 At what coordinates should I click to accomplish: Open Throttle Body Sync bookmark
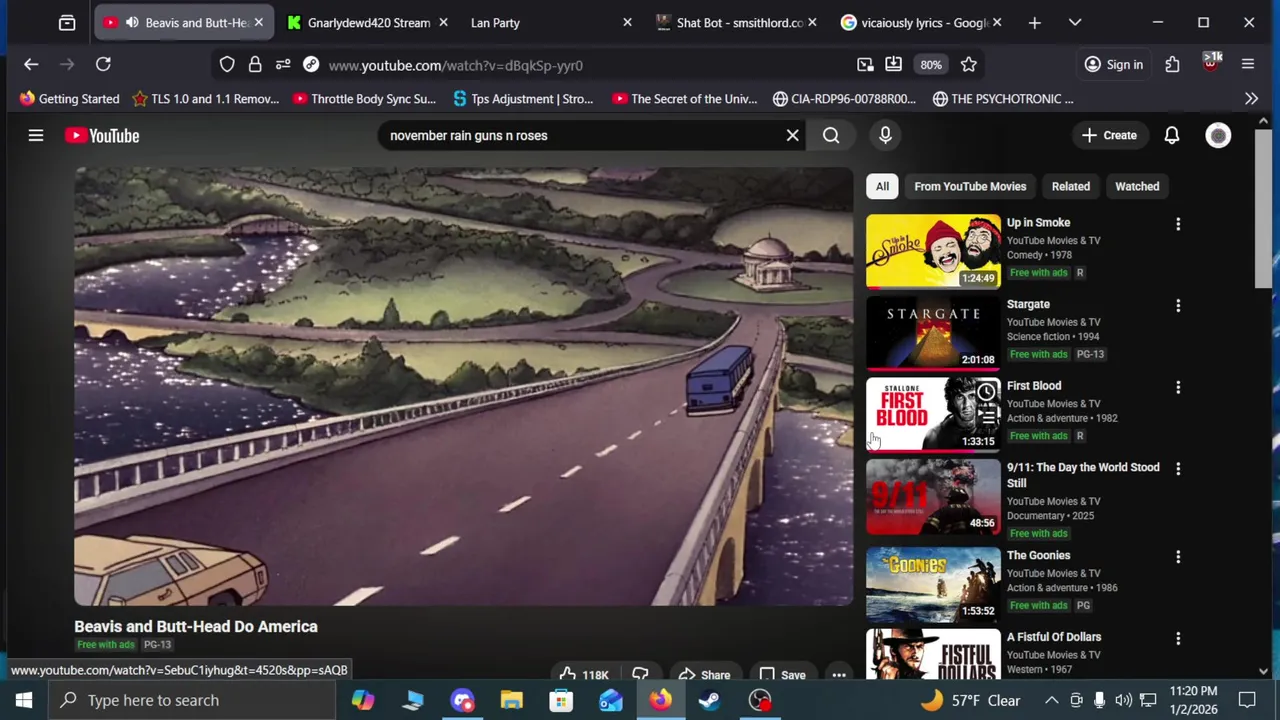click(x=364, y=98)
